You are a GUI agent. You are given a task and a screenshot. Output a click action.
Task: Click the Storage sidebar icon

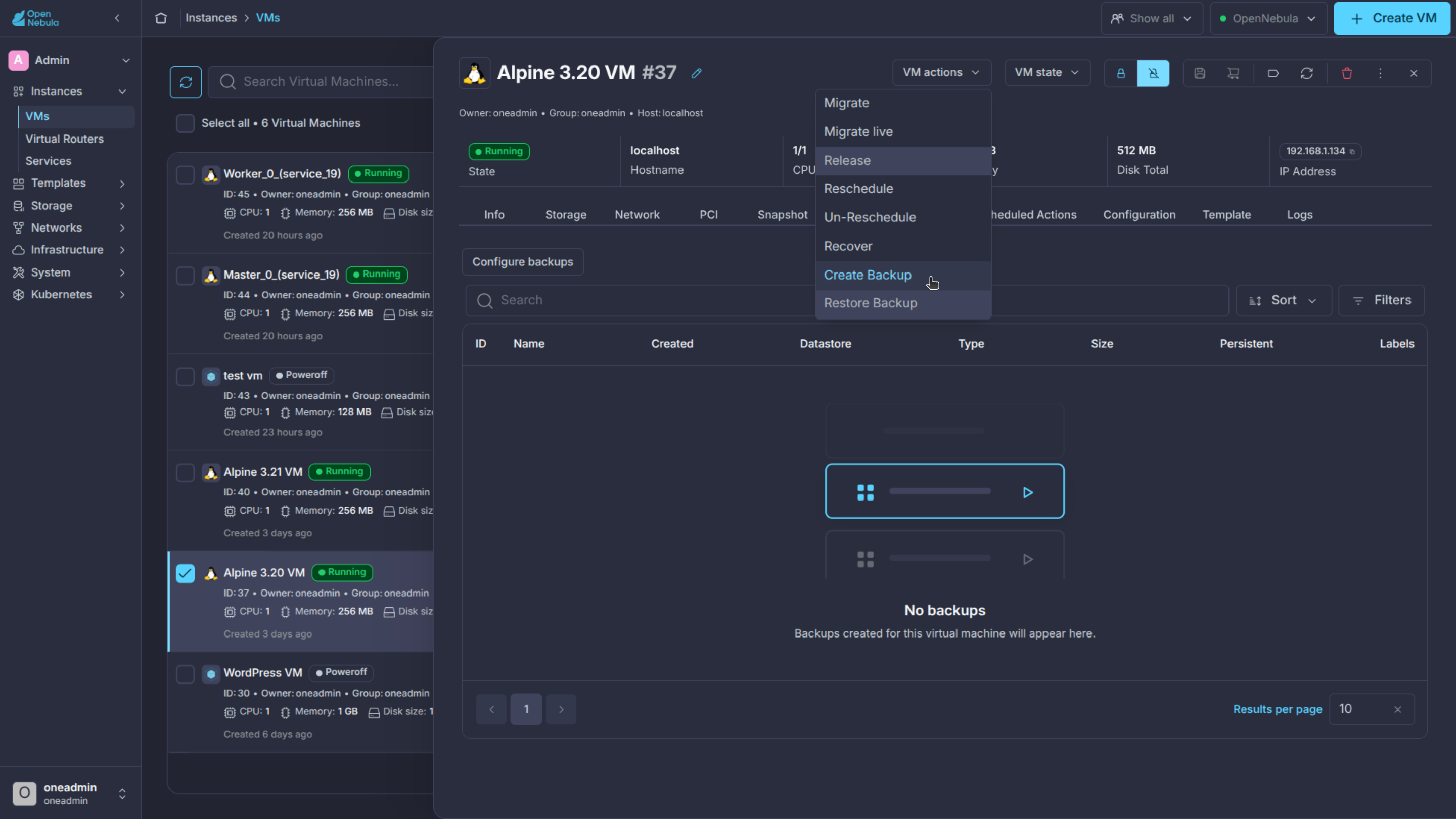tap(18, 206)
